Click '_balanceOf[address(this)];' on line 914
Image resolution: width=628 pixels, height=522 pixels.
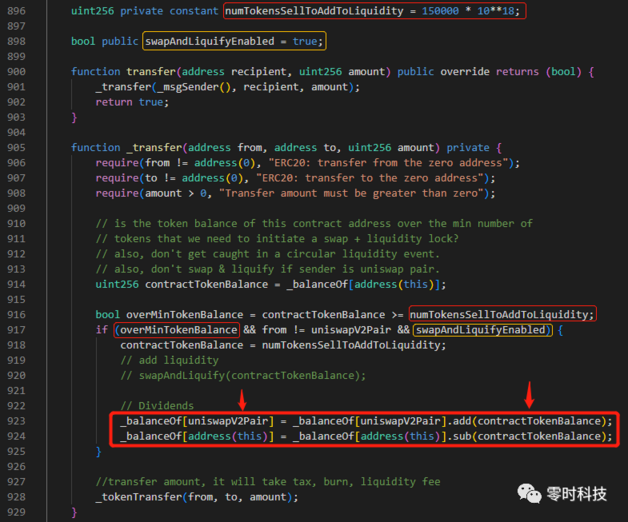coord(366,284)
